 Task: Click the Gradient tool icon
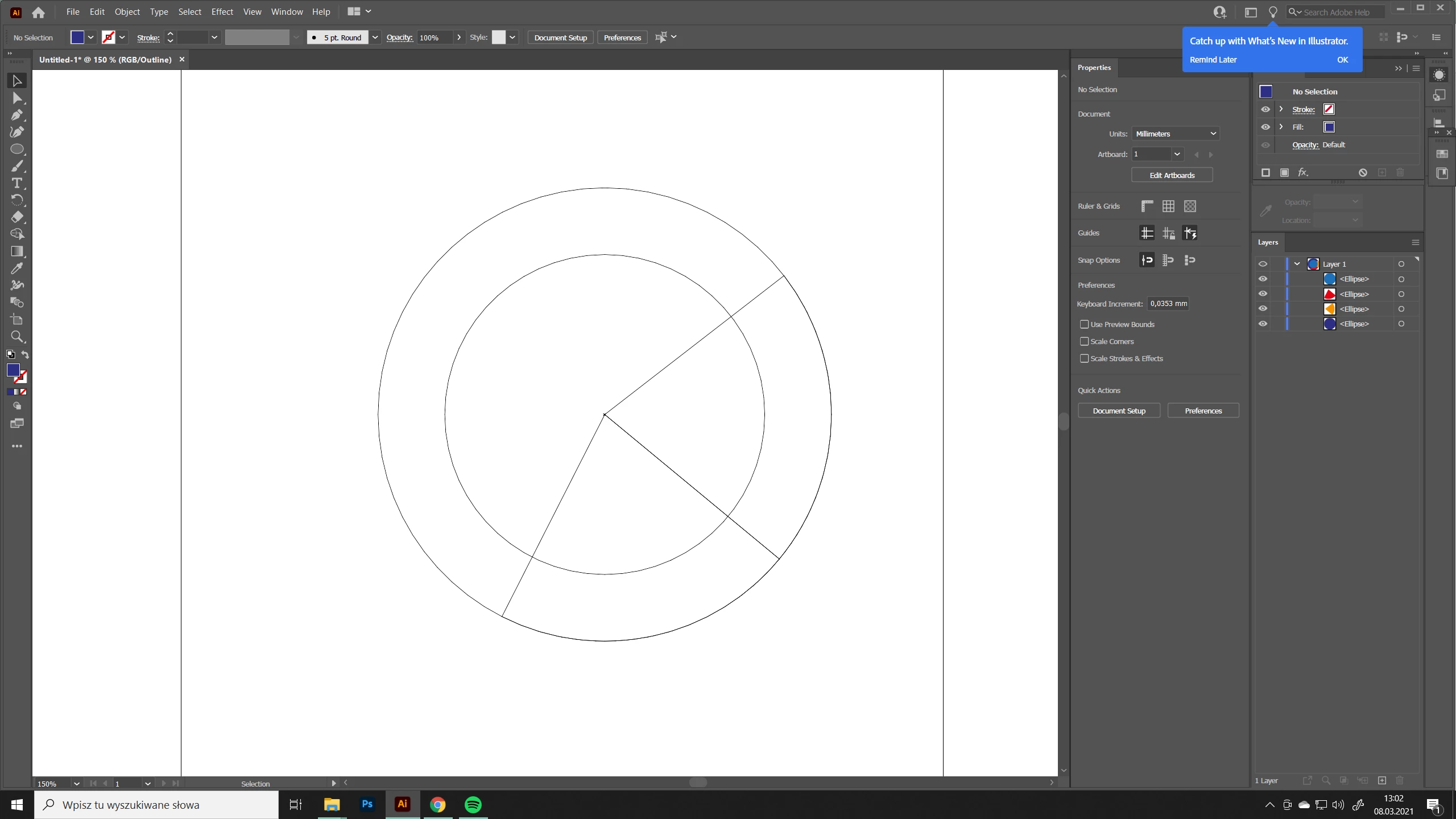pyautogui.click(x=16, y=251)
